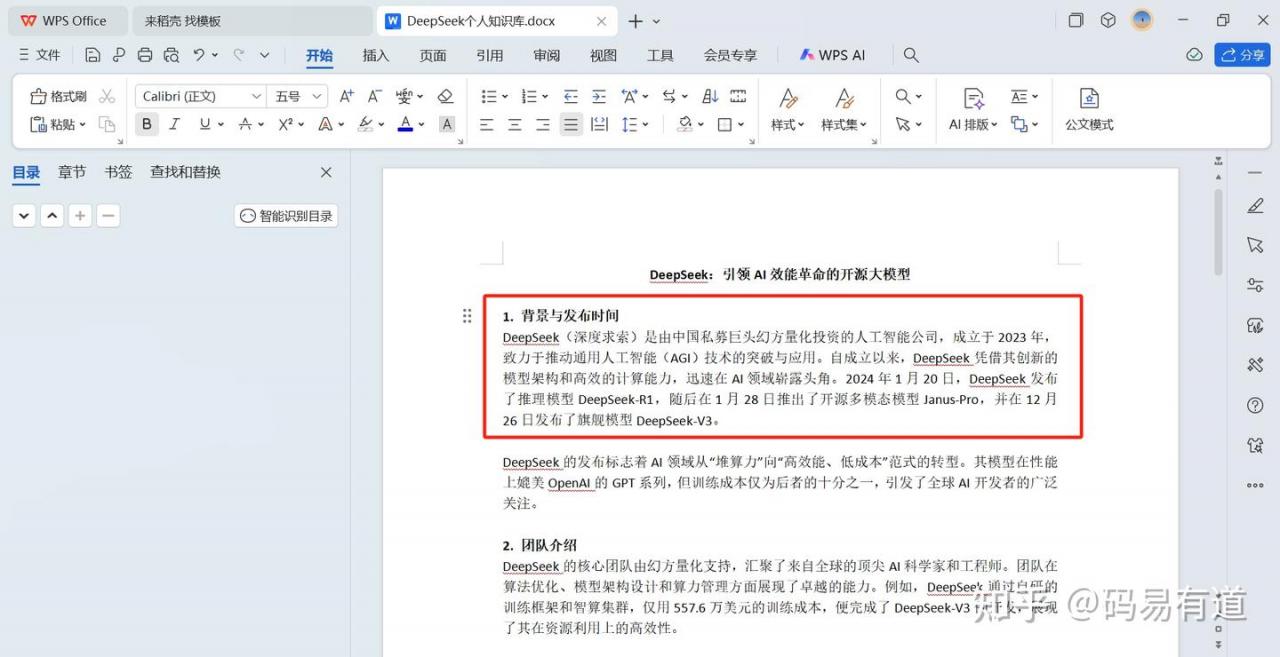1280x657 pixels.
Task: Click the new tab plus button
Action: pos(635,21)
